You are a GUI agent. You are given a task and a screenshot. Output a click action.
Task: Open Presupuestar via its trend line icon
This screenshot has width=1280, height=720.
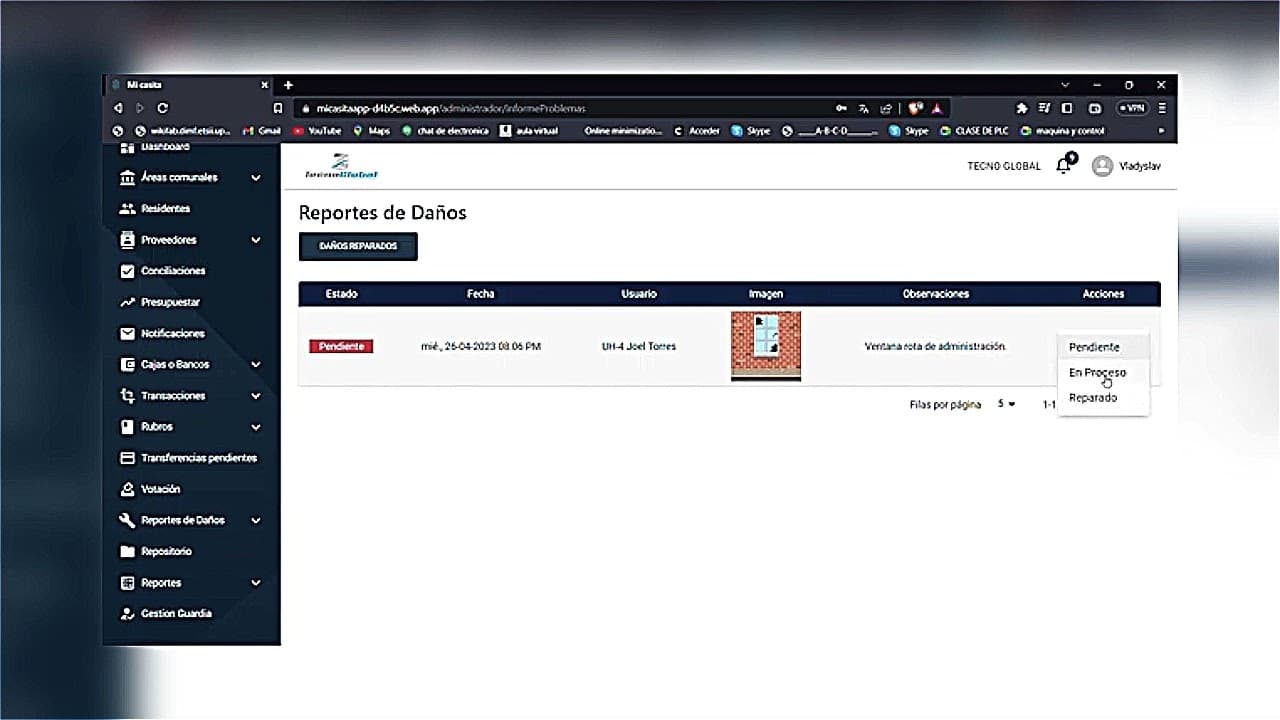click(127, 302)
